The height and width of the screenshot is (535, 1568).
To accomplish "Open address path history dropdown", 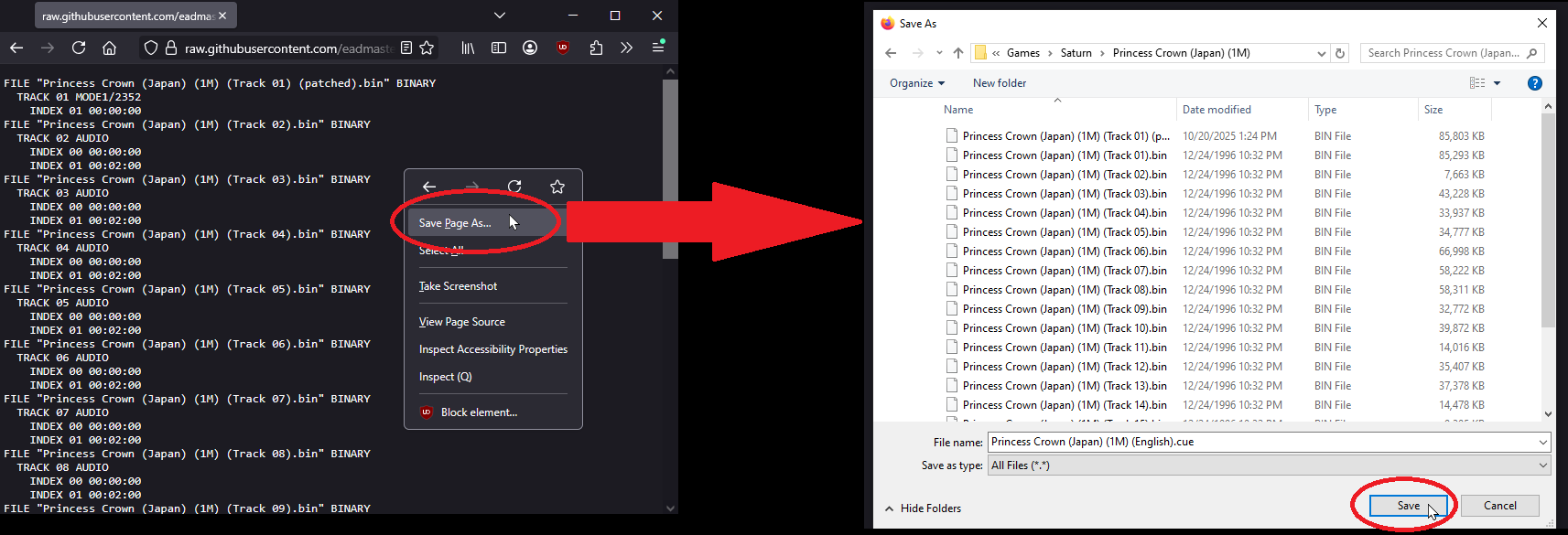I will coord(1321,53).
